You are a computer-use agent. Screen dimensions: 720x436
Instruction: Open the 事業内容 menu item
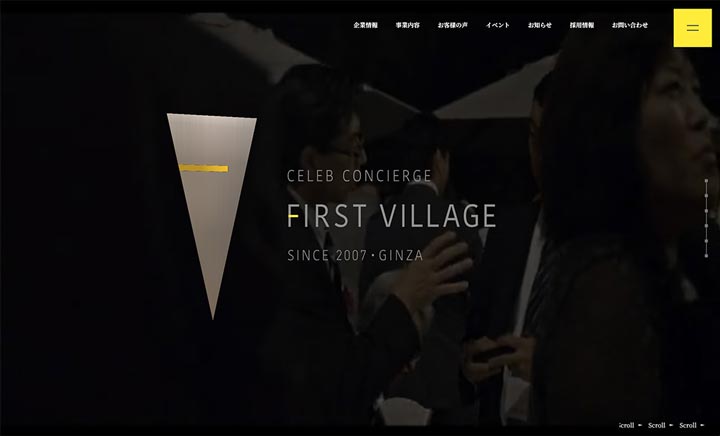click(407, 25)
